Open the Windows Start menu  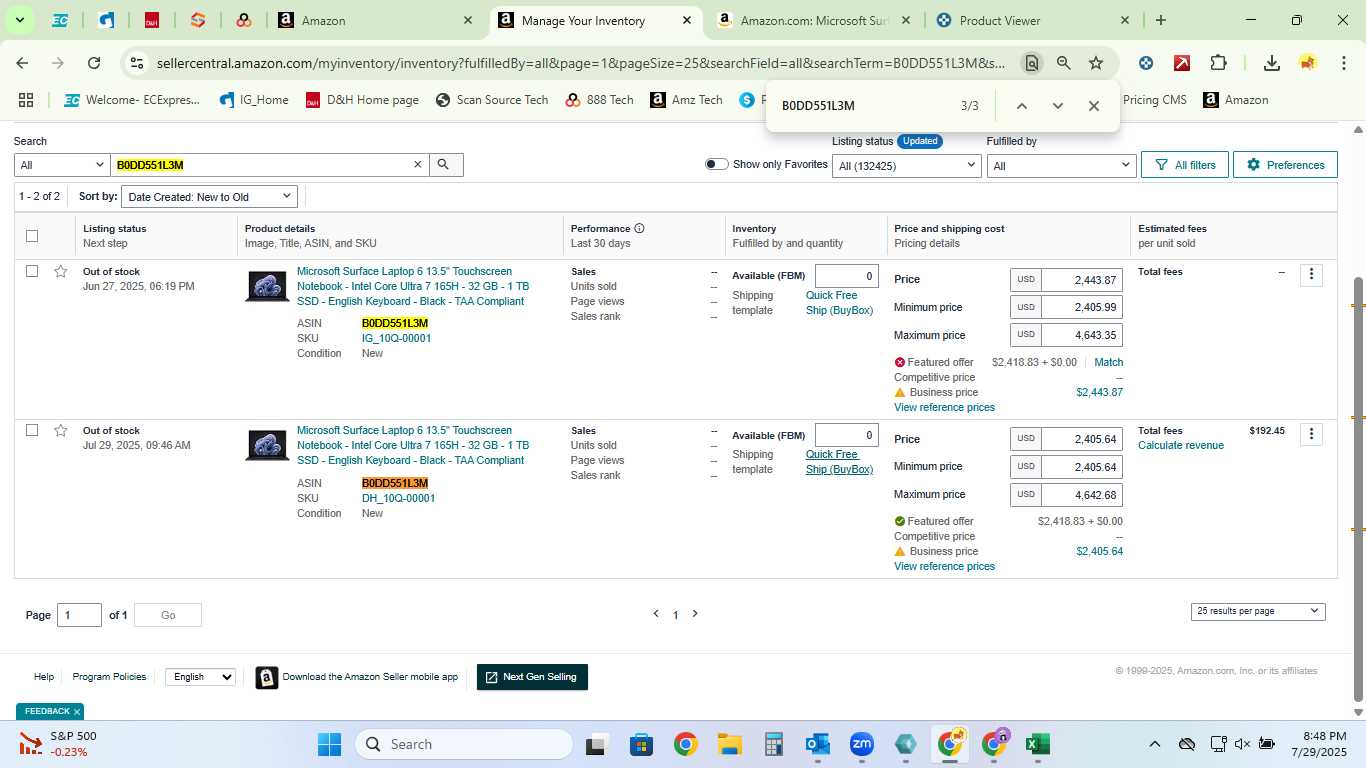point(330,744)
